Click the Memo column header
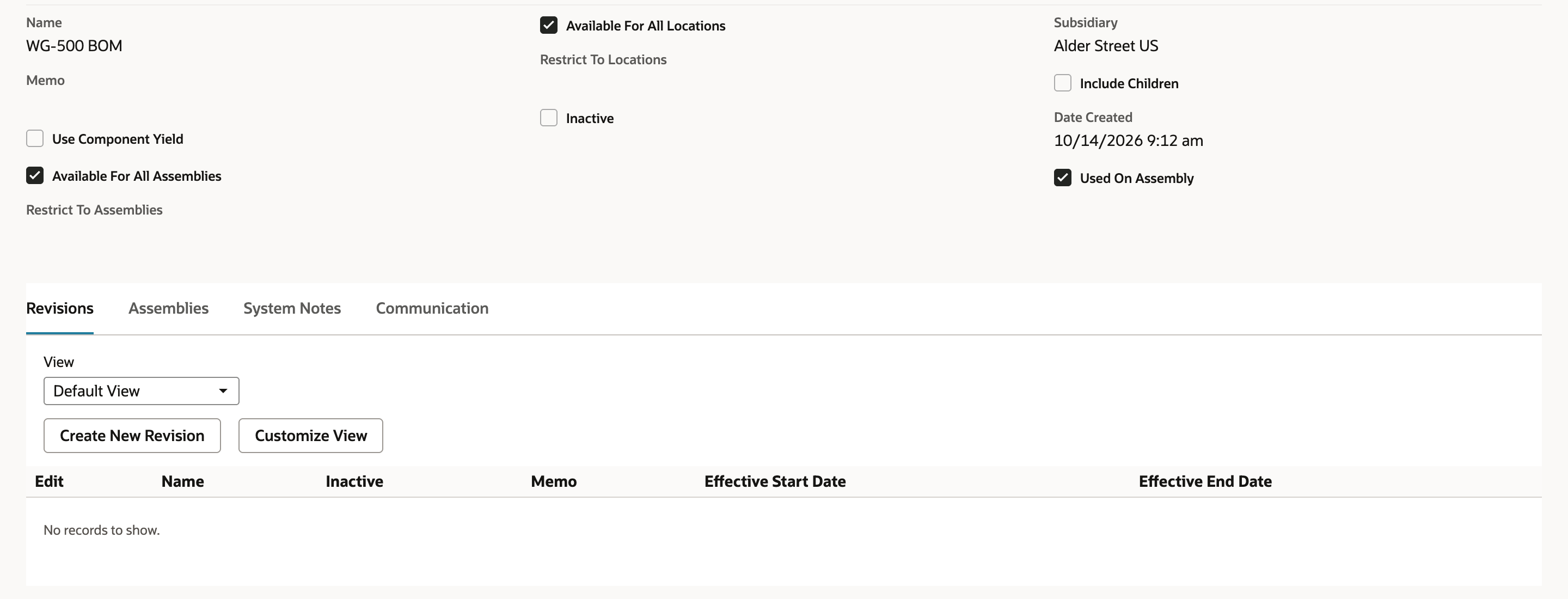The image size is (1568, 599). [553, 481]
